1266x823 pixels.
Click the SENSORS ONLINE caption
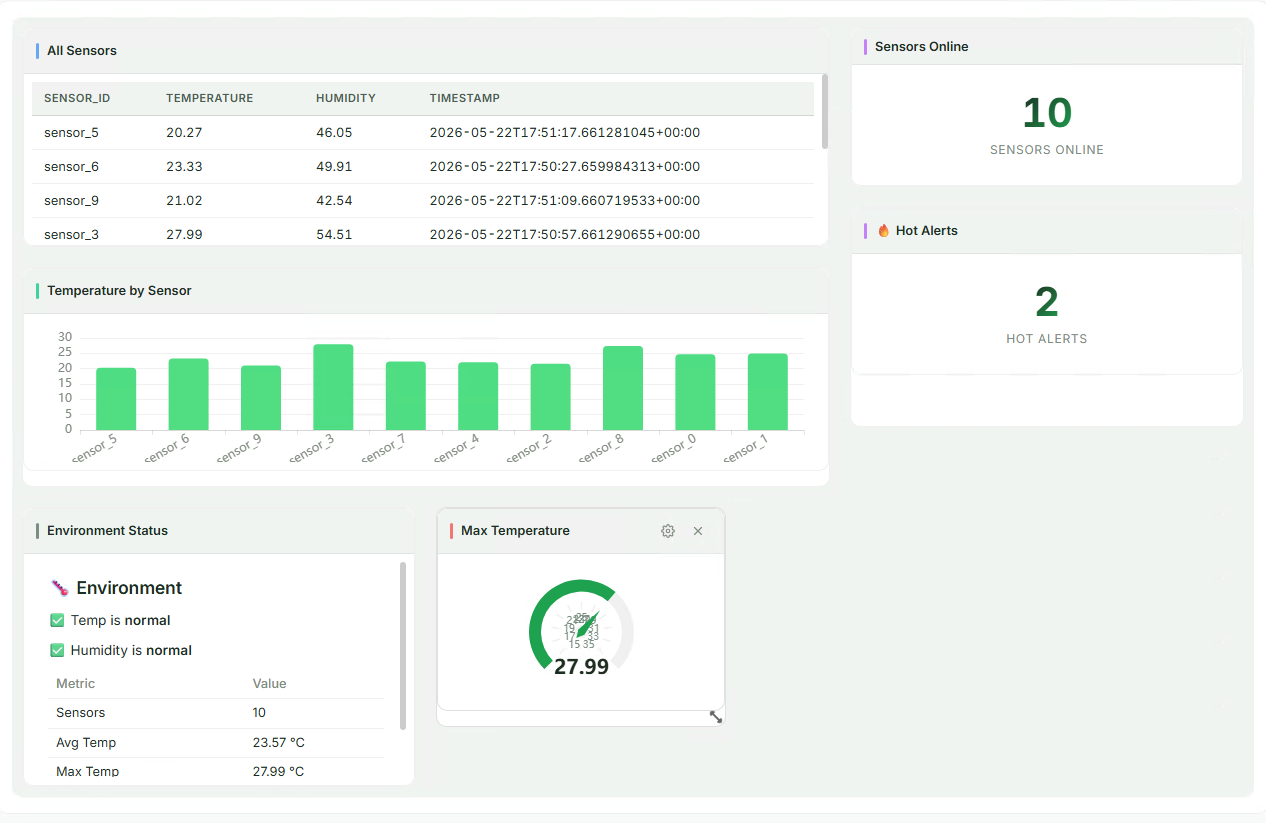coord(1047,150)
